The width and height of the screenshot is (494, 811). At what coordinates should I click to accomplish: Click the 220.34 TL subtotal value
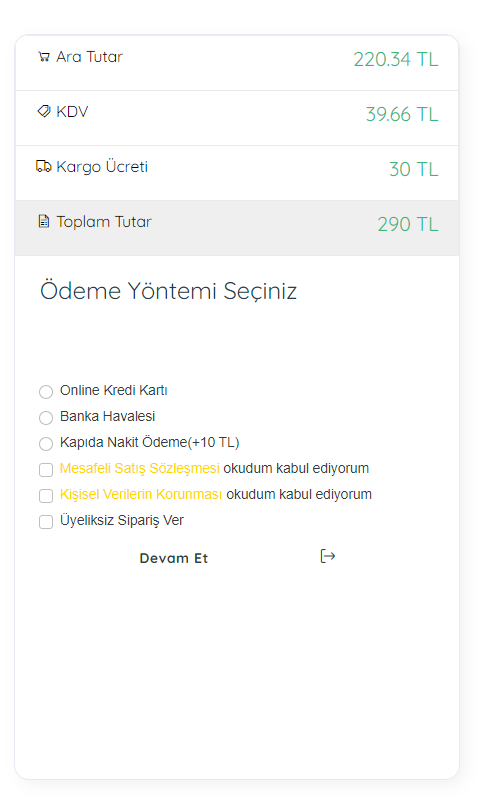pos(396,59)
